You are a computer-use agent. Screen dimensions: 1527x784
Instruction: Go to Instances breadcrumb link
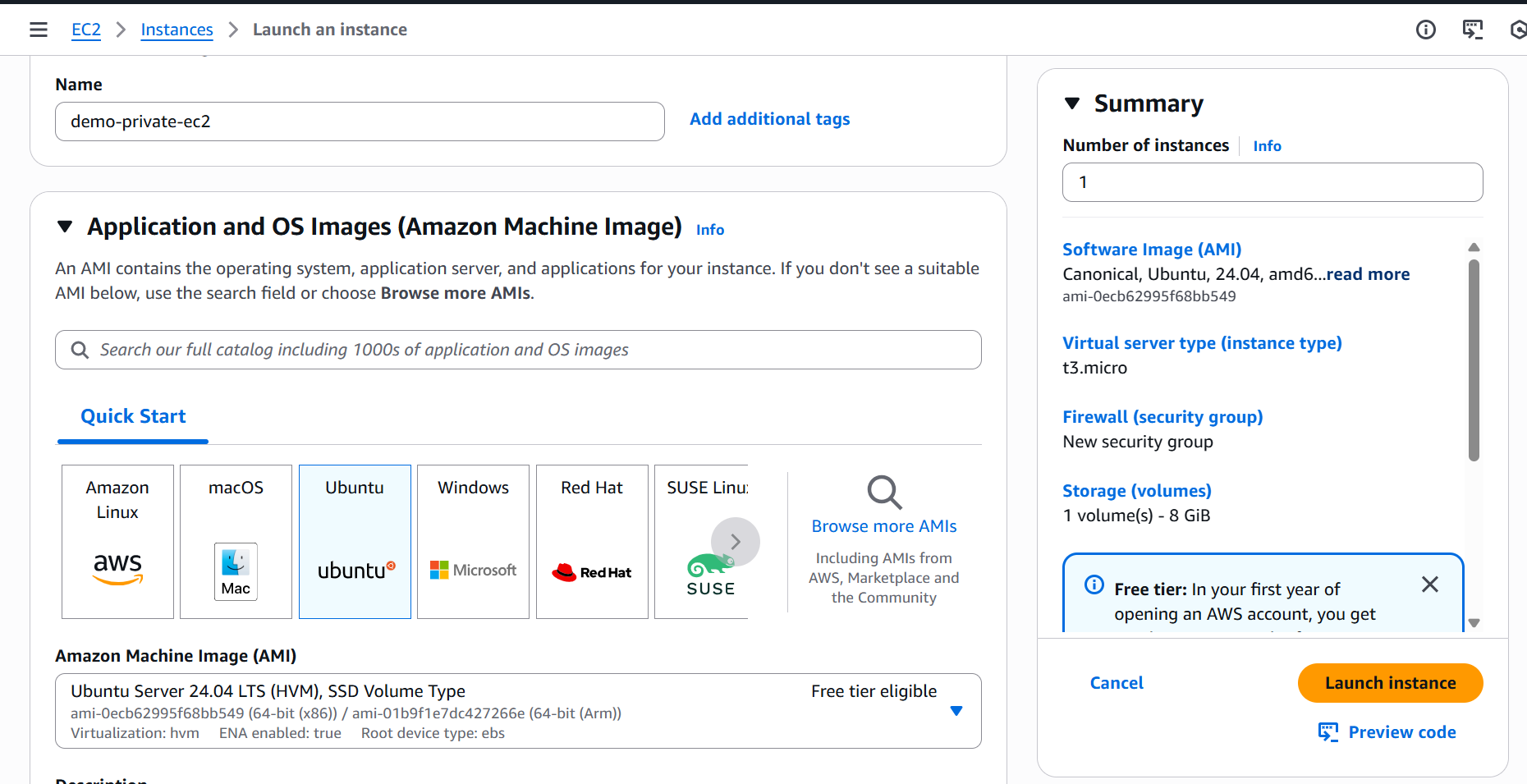point(177,30)
